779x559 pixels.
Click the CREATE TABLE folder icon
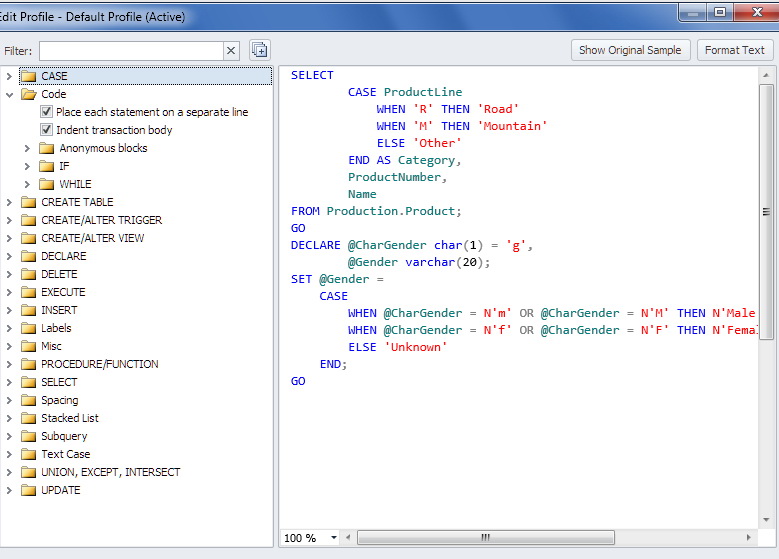29,202
